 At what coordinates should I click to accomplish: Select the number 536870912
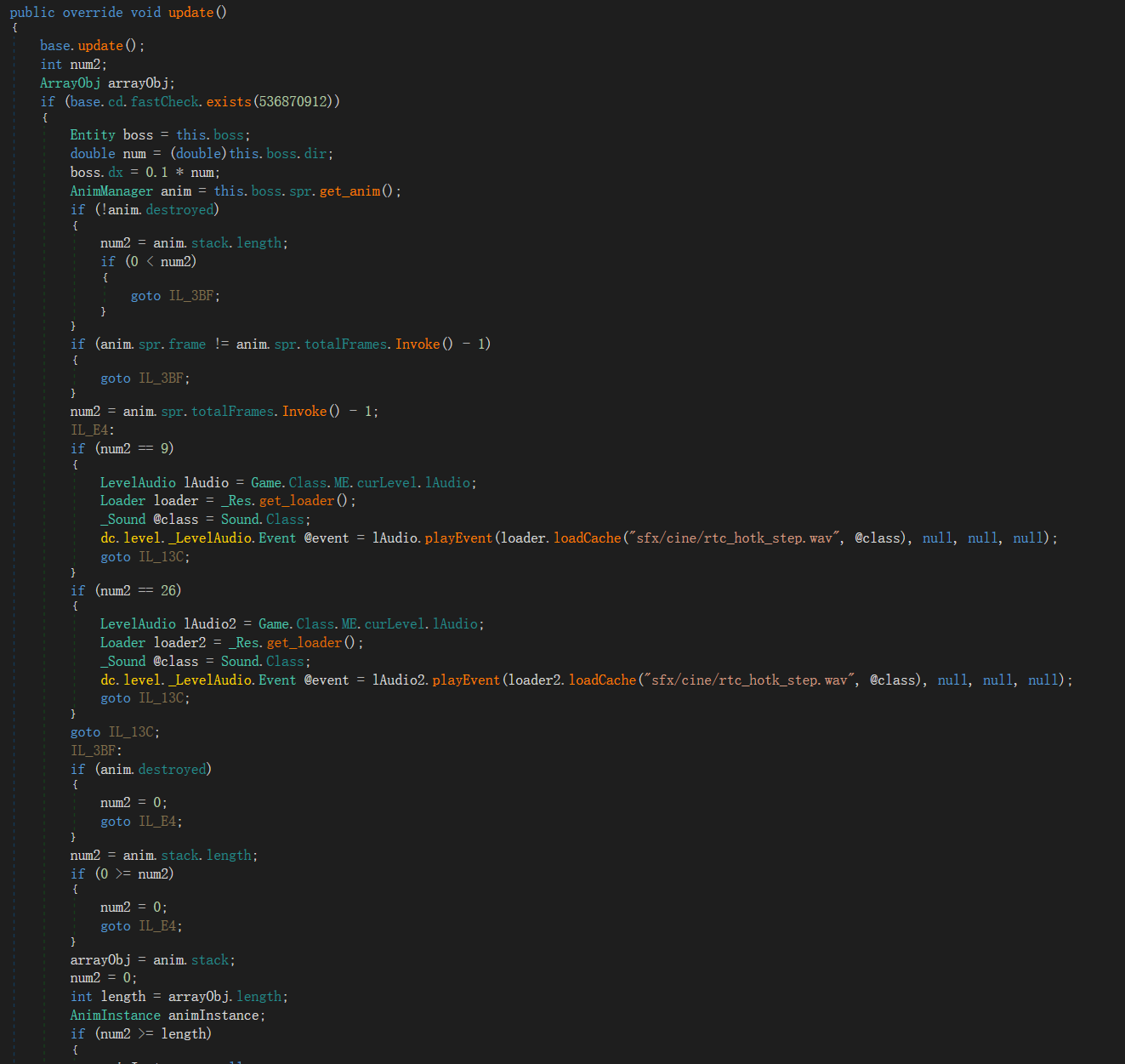[x=293, y=102]
